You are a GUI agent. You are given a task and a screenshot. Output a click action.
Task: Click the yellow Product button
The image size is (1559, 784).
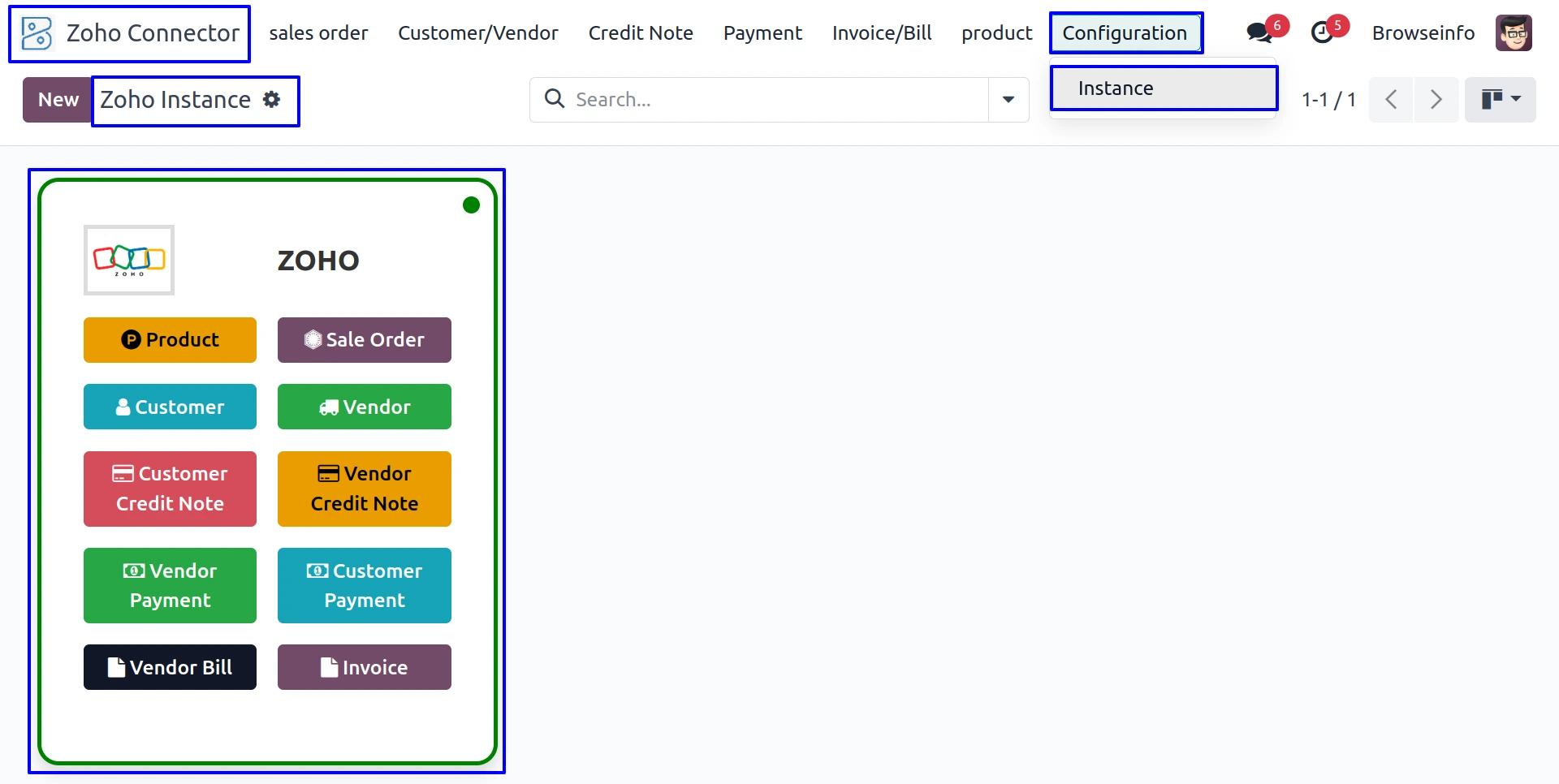(x=170, y=340)
